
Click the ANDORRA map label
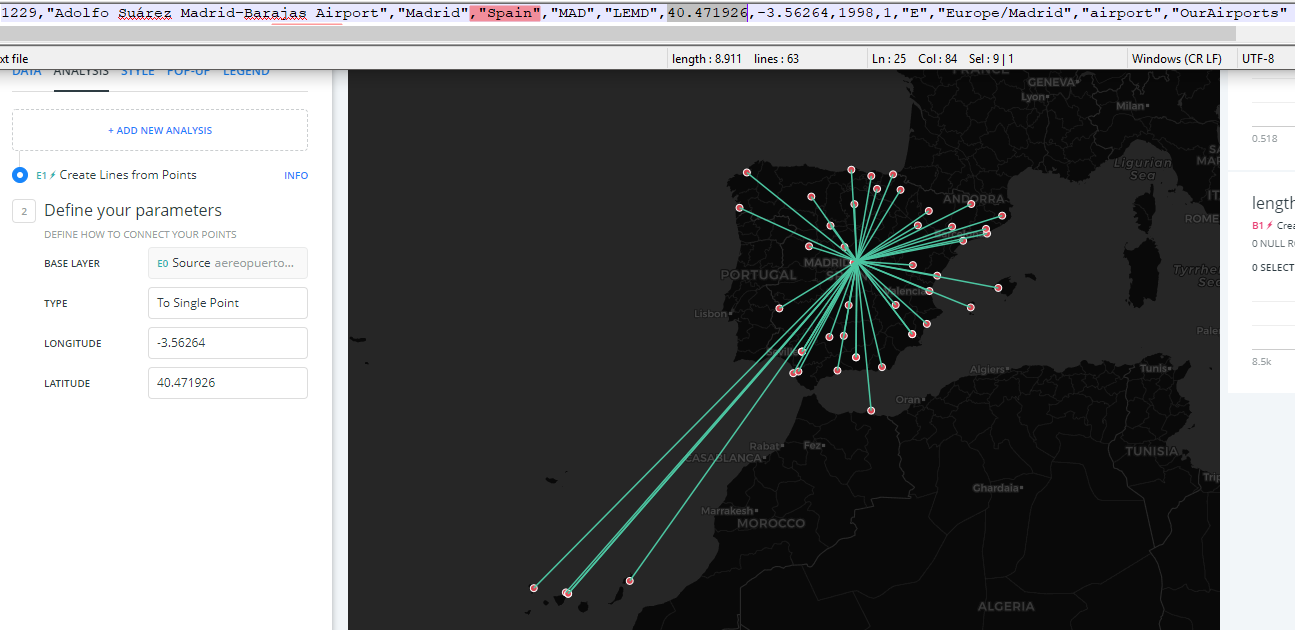click(973, 199)
